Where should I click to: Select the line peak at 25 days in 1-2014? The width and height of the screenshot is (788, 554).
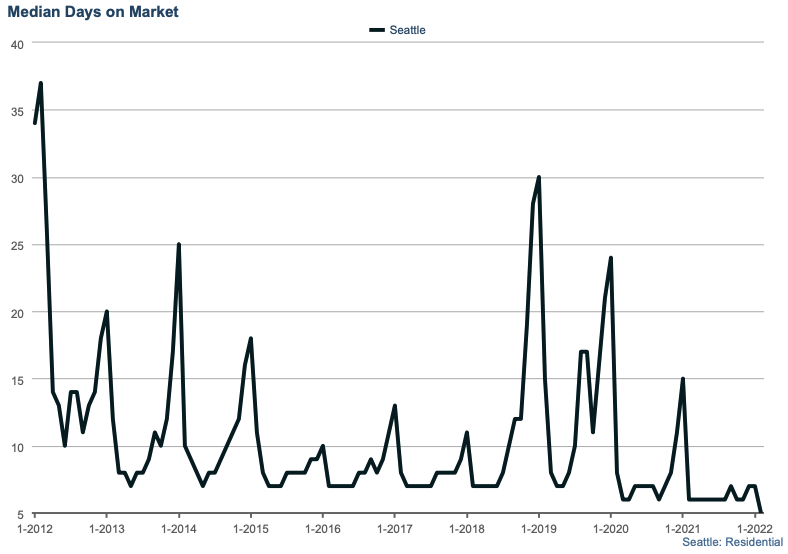click(179, 244)
